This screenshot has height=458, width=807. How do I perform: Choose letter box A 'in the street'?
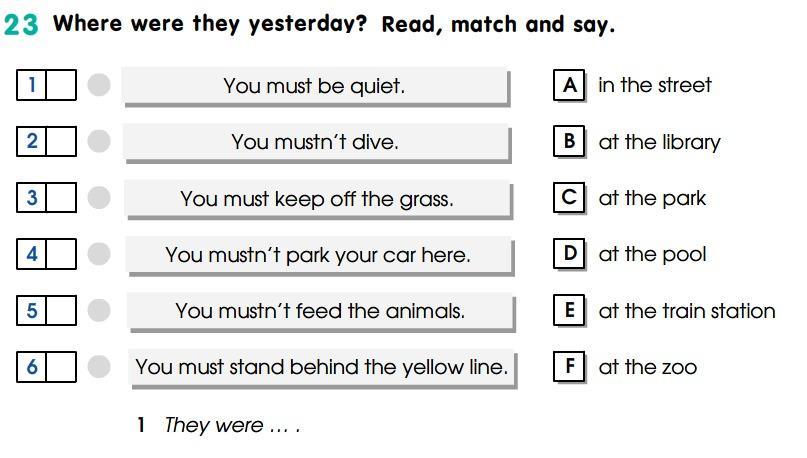coord(569,85)
